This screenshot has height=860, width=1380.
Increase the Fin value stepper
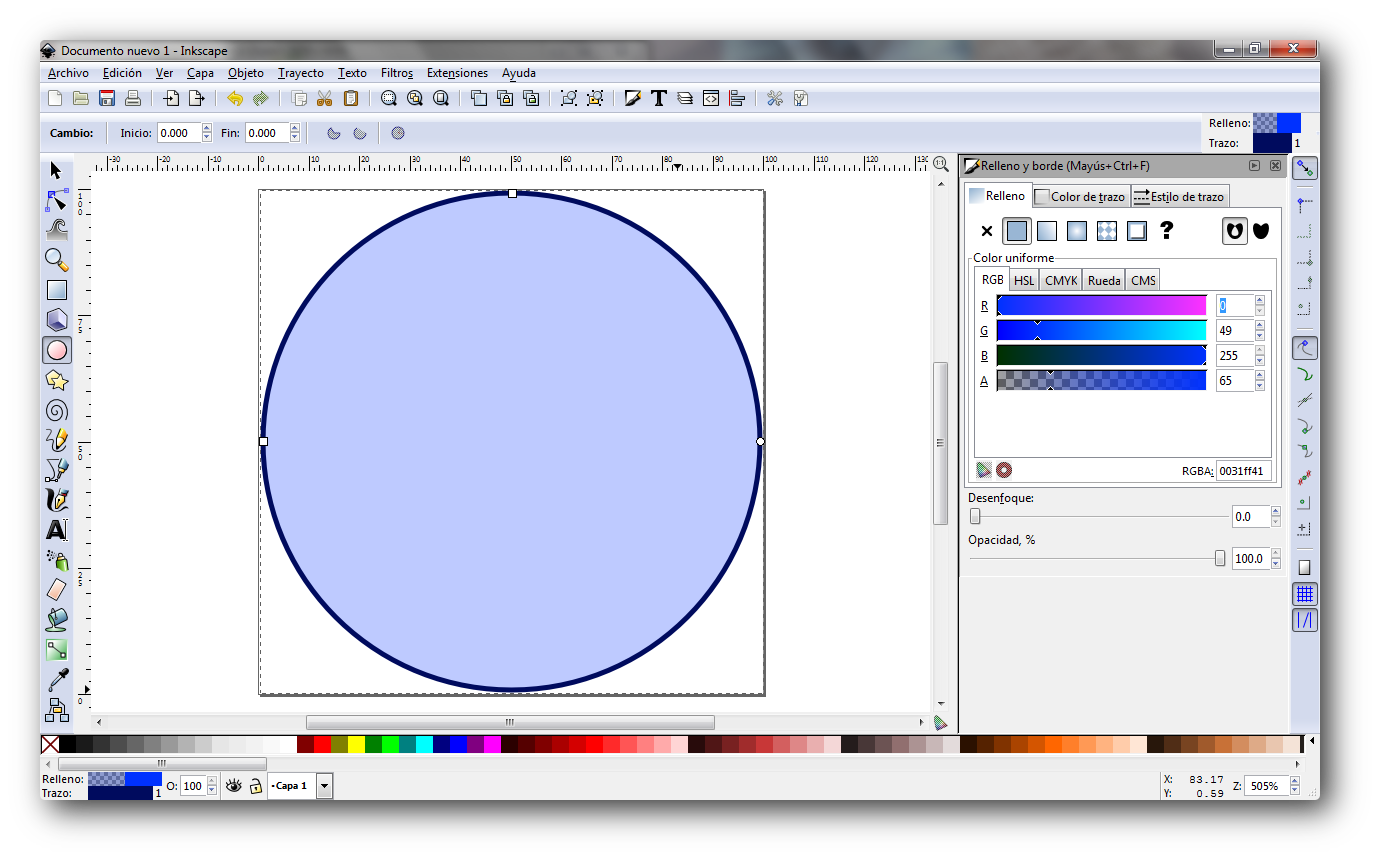(x=295, y=128)
